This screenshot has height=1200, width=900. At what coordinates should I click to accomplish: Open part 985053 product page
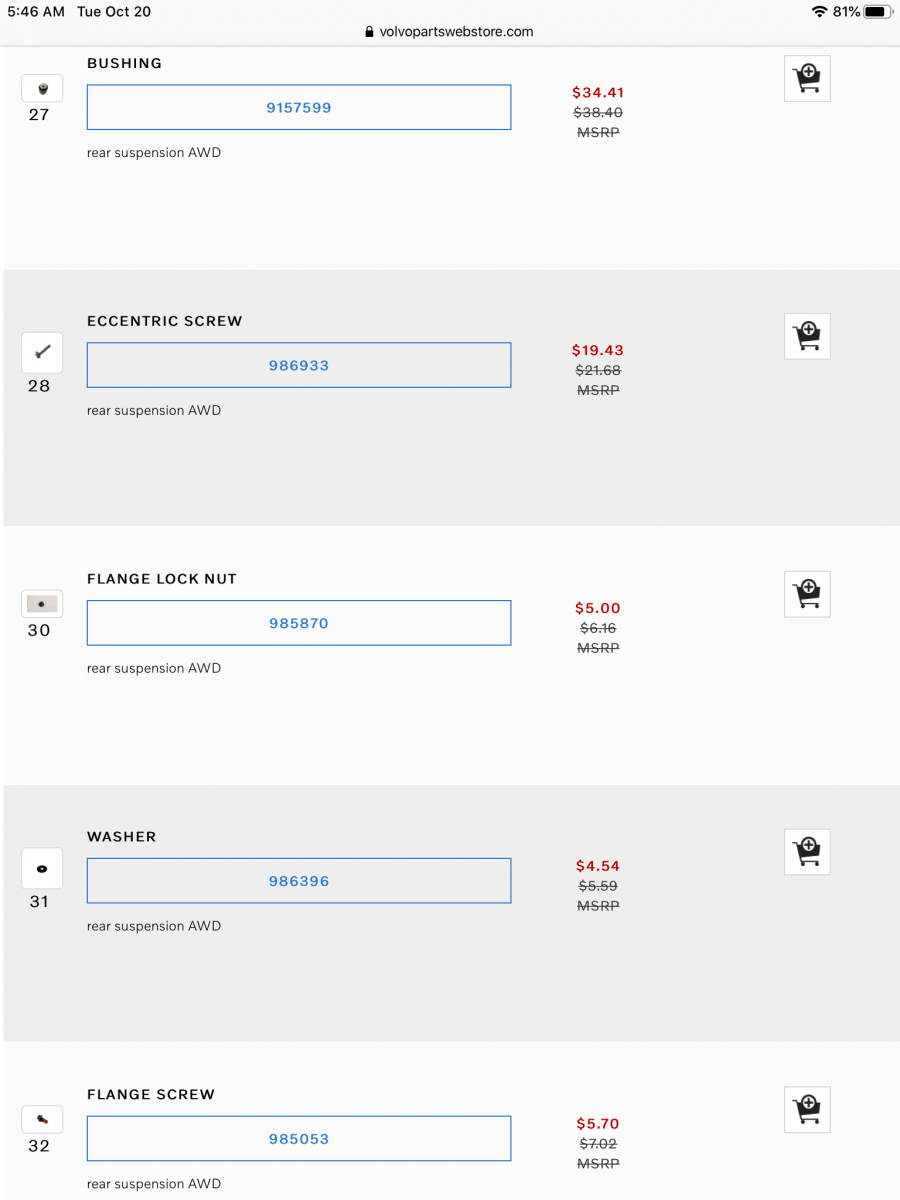pyautogui.click(x=298, y=1138)
